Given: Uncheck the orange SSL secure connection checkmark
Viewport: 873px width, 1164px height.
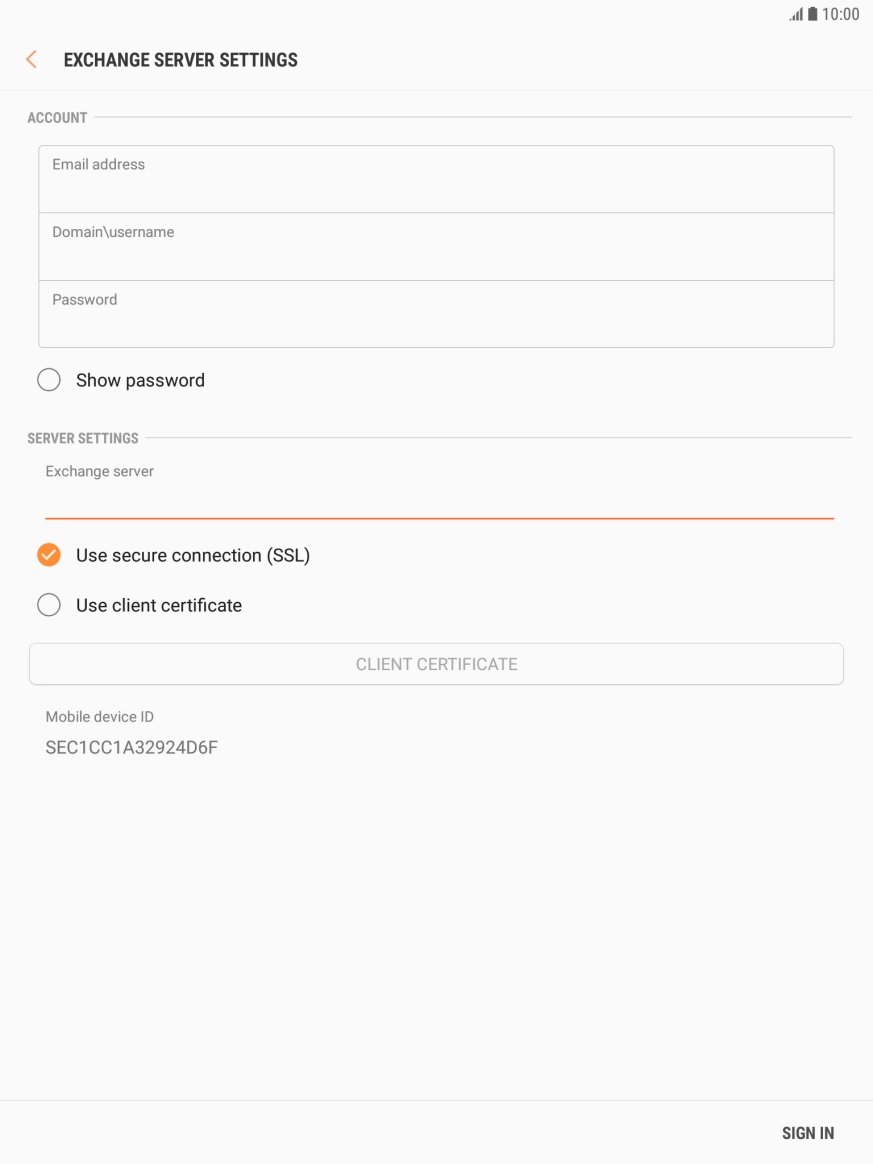Looking at the screenshot, I should 49,555.
